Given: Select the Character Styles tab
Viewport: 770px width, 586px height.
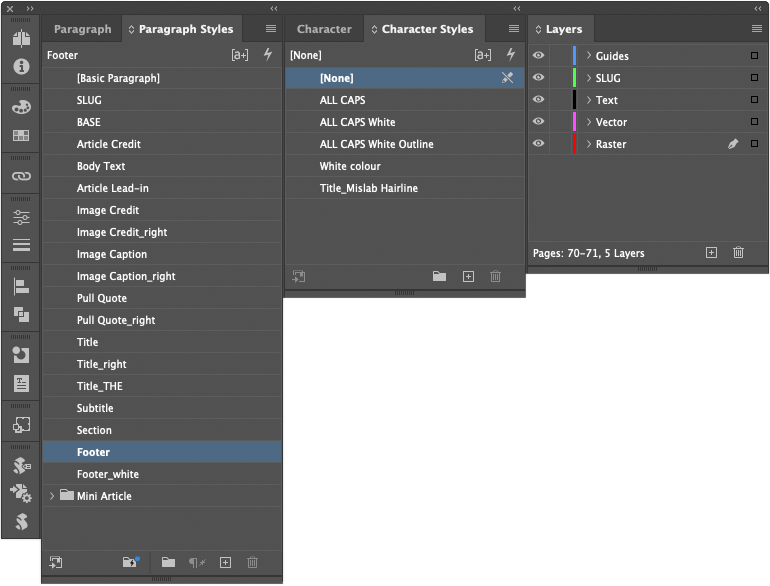Looking at the screenshot, I should pos(424,29).
